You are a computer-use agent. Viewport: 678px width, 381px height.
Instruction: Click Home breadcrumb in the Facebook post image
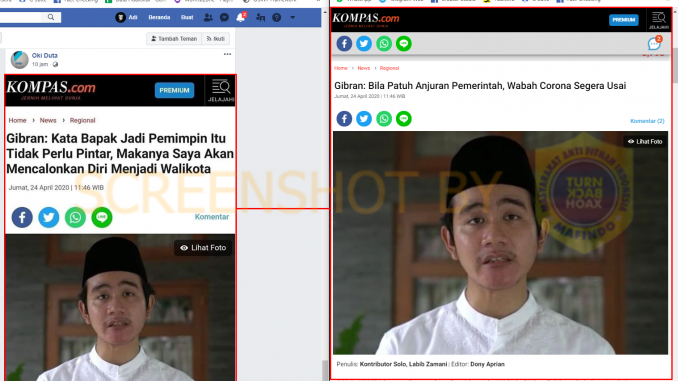click(17, 120)
